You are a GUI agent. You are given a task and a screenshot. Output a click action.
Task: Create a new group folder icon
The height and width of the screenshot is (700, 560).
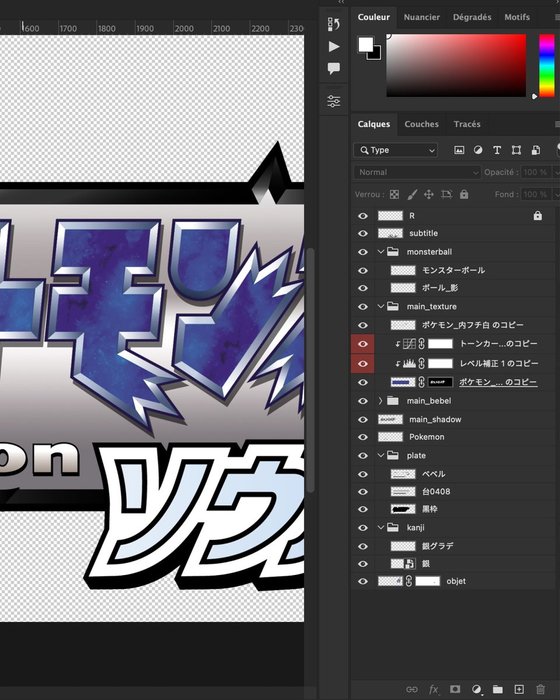click(x=497, y=689)
